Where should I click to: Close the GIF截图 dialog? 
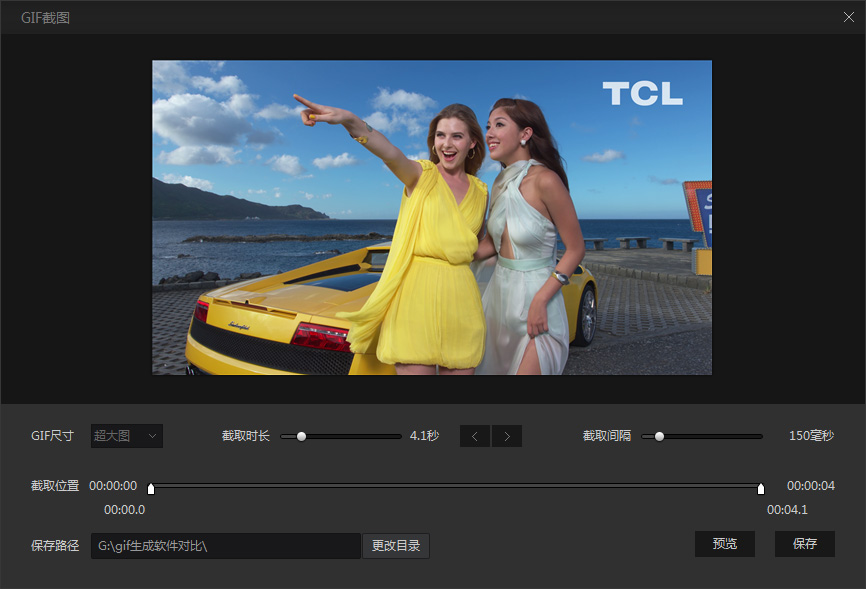click(848, 17)
